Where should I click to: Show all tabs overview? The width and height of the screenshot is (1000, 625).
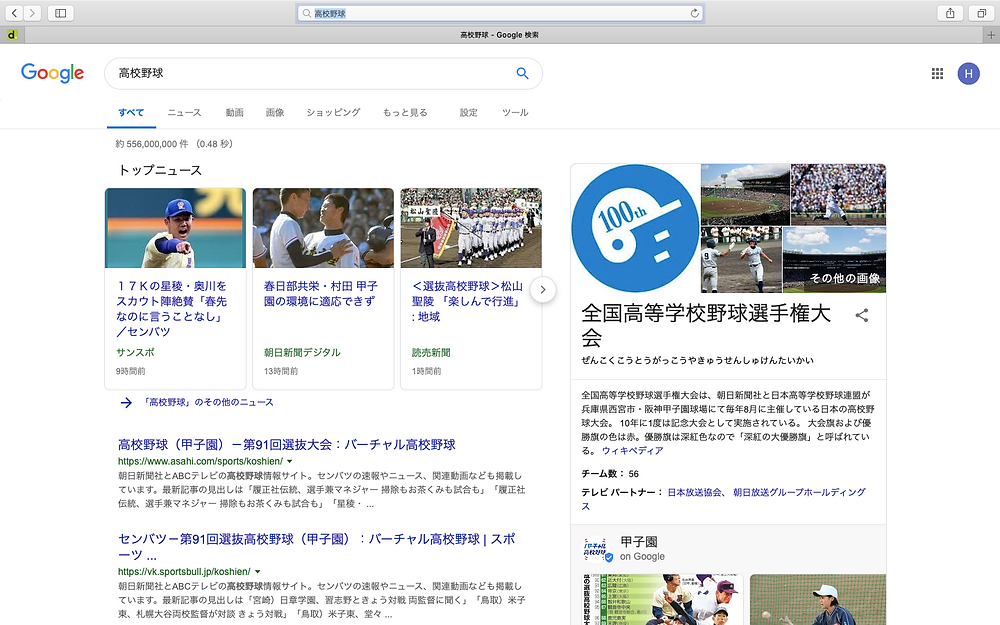tap(982, 13)
